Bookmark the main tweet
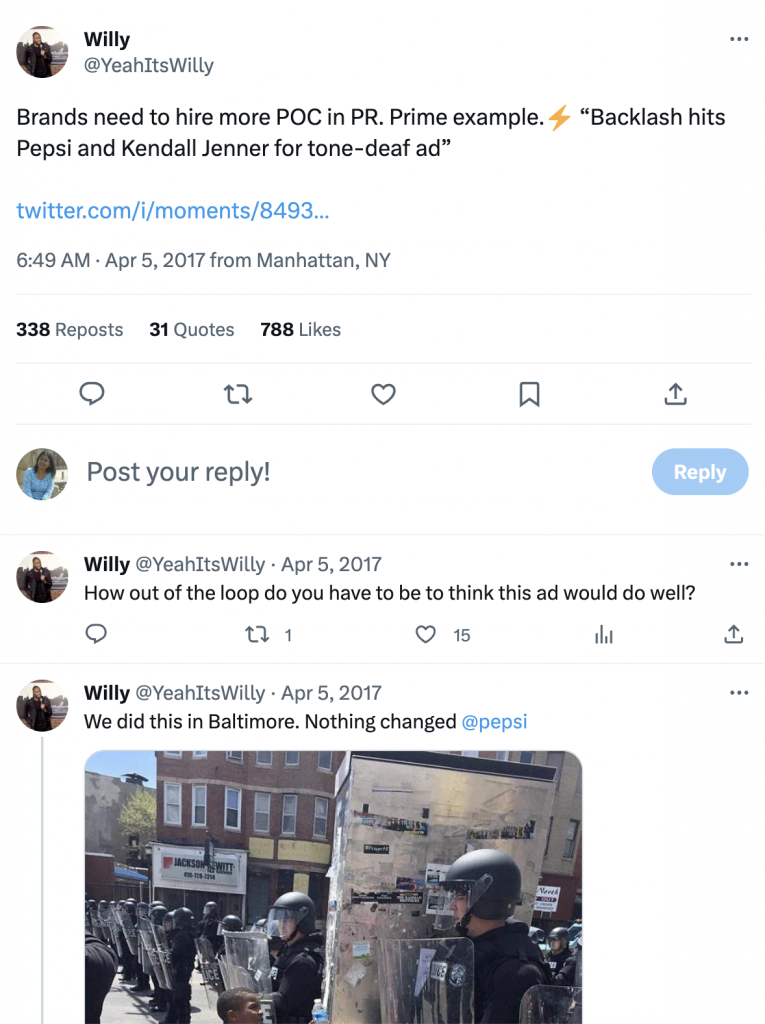 point(529,395)
